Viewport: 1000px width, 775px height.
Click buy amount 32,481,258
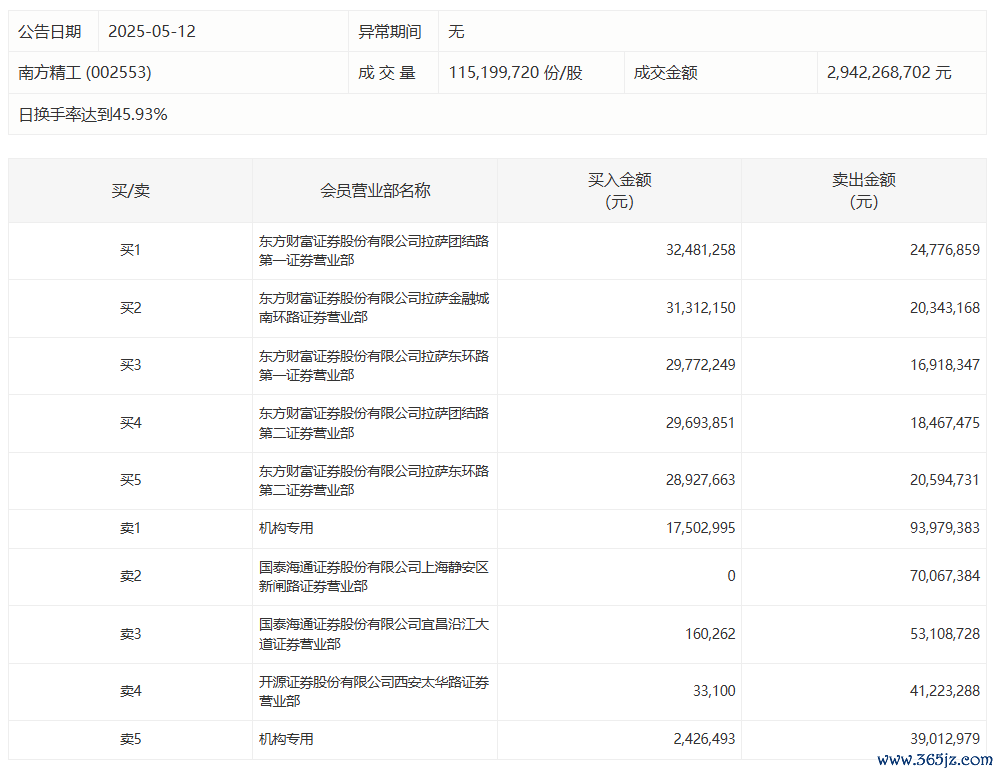pyautogui.click(x=700, y=250)
